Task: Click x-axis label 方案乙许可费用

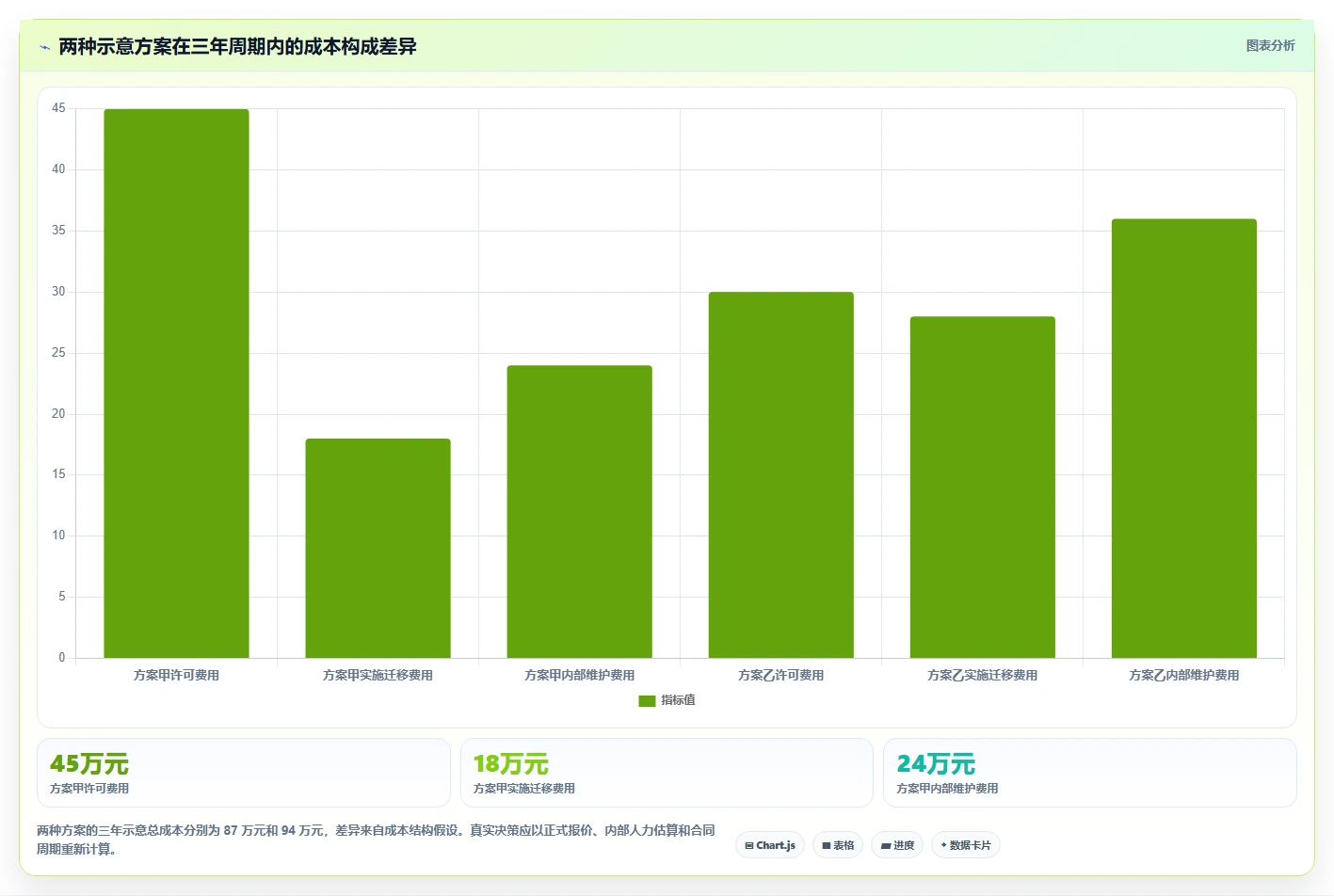Action: tap(780, 676)
